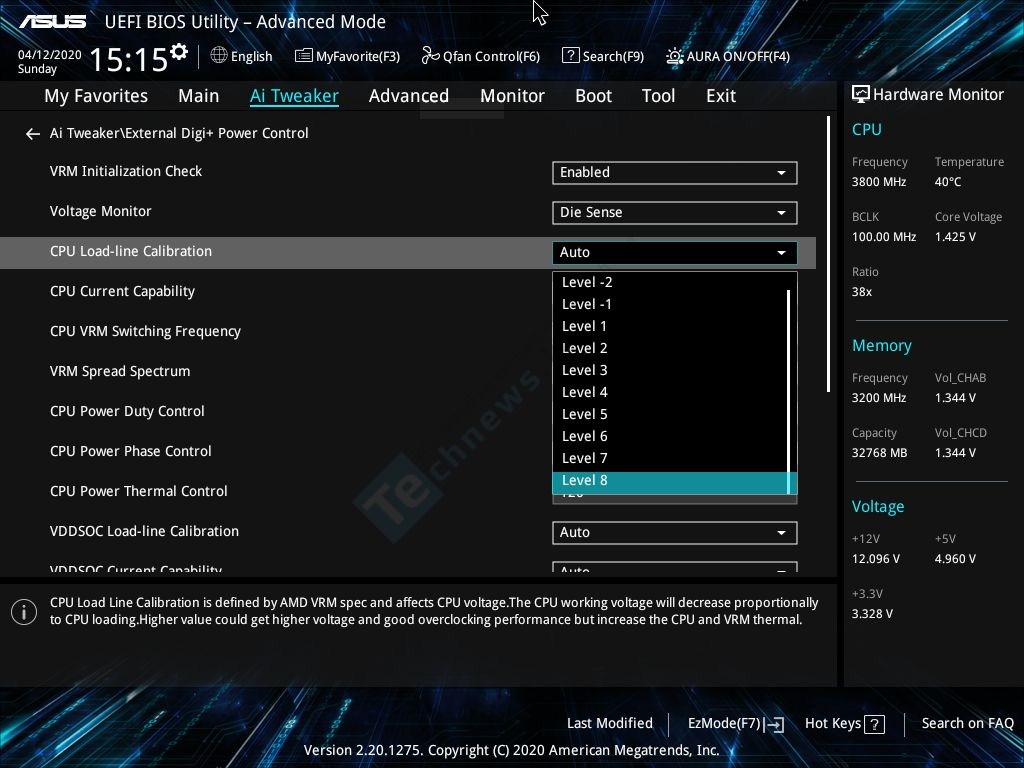Select the VDDSOC Load-line Calibration setting label
Screen dimensions: 1024x768
(x=144, y=531)
